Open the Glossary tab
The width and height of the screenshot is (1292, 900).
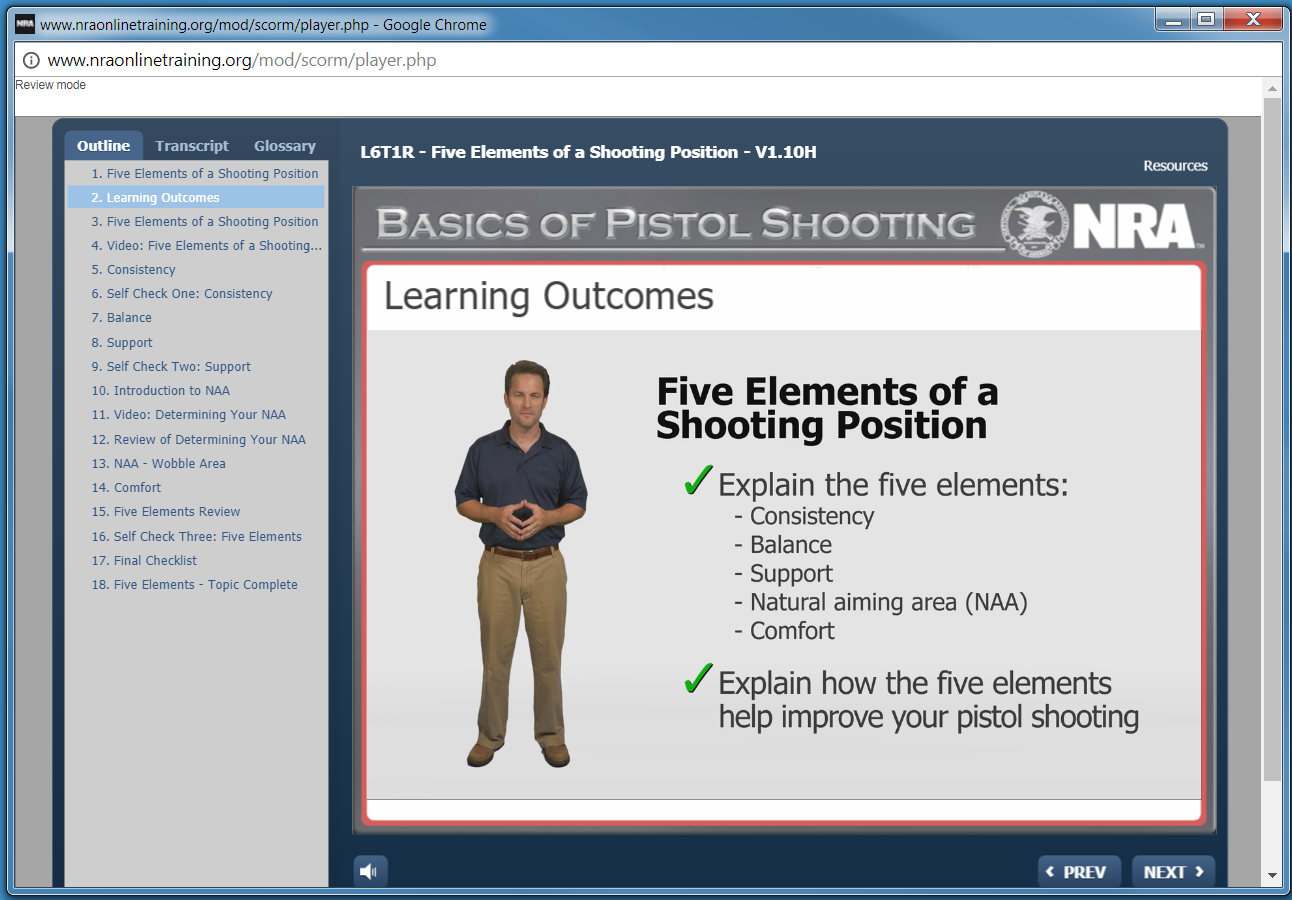click(283, 145)
